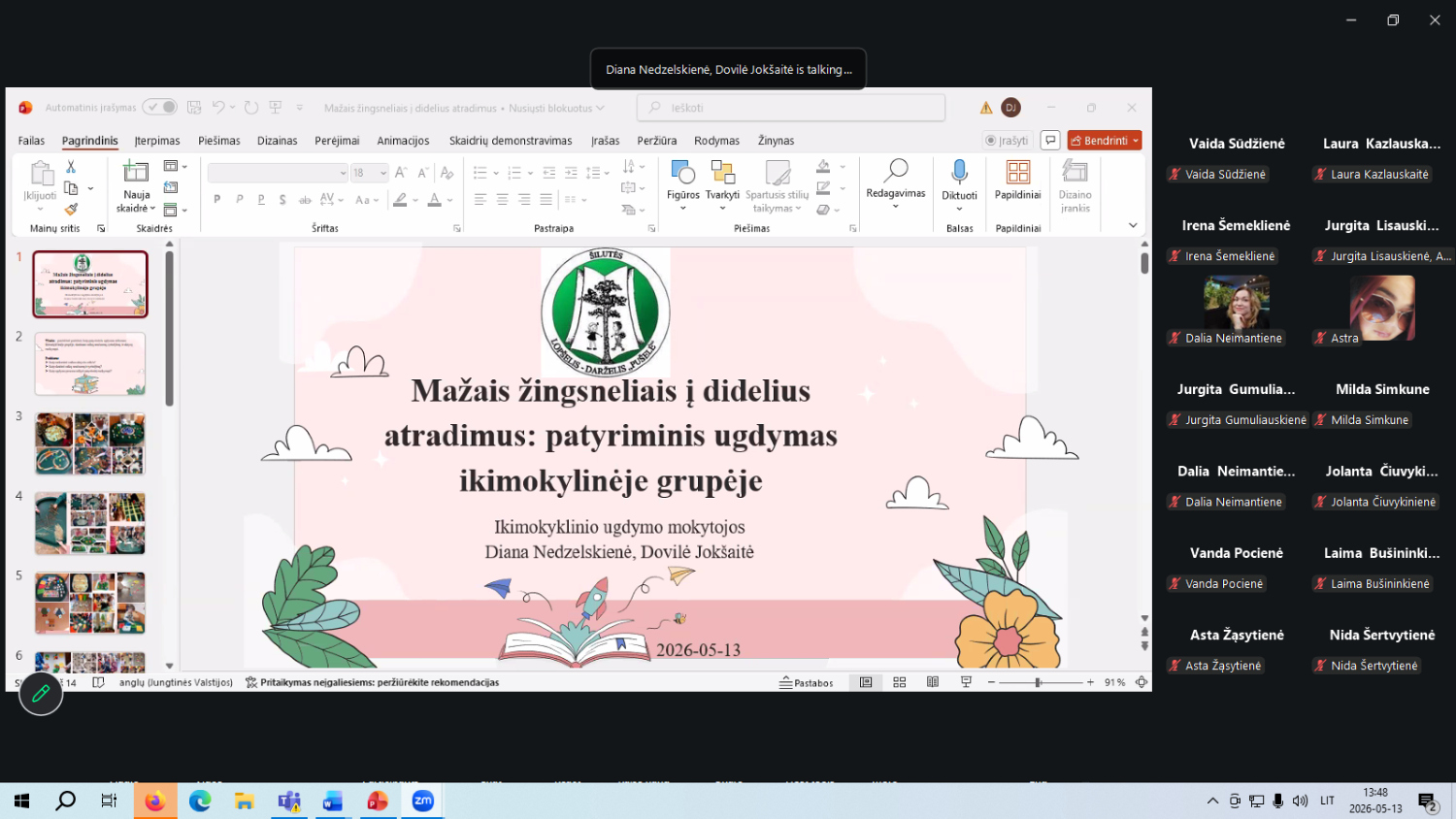Click the zoom slider in status bar
This screenshot has width=1456, height=819.
click(x=1041, y=682)
